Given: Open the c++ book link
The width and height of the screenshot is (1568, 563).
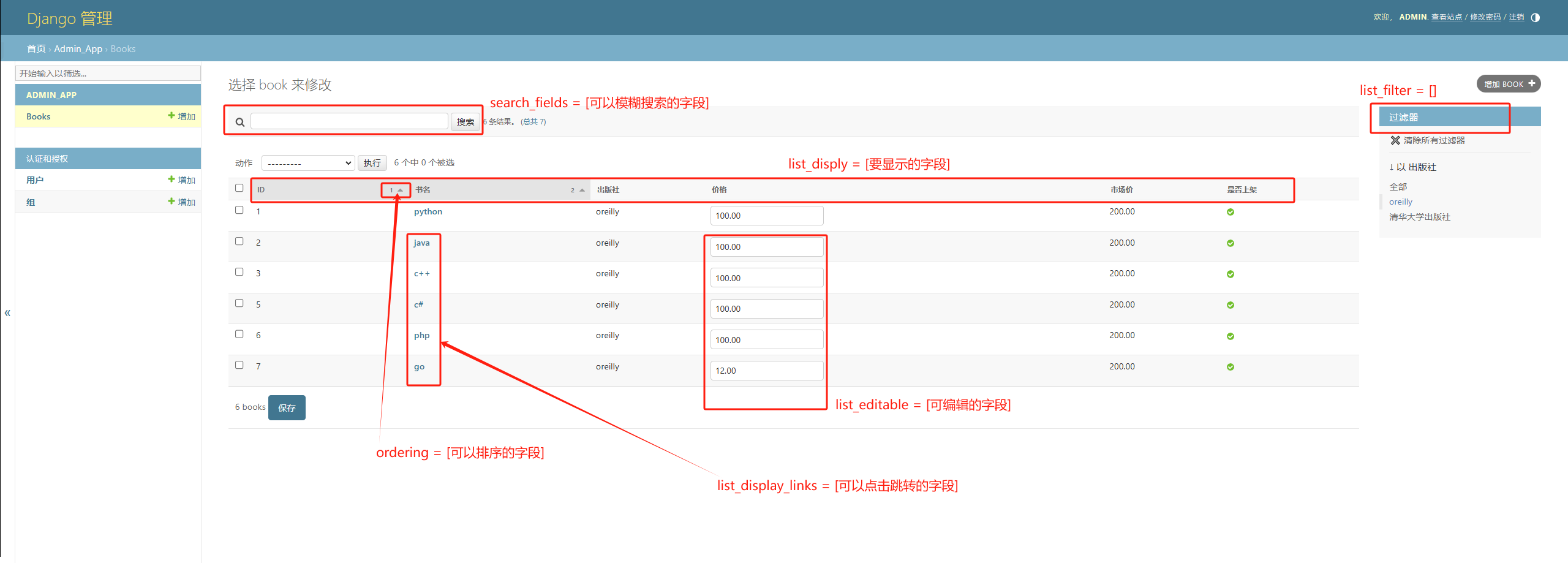Looking at the screenshot, I should pyautogui.click(x=422, y=274).
